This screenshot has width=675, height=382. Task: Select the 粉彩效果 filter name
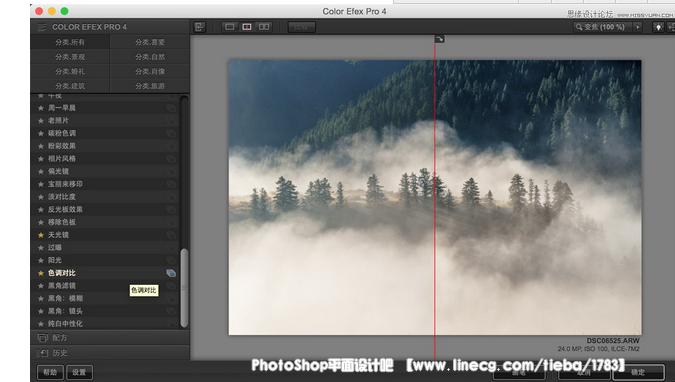coord(62,146)
